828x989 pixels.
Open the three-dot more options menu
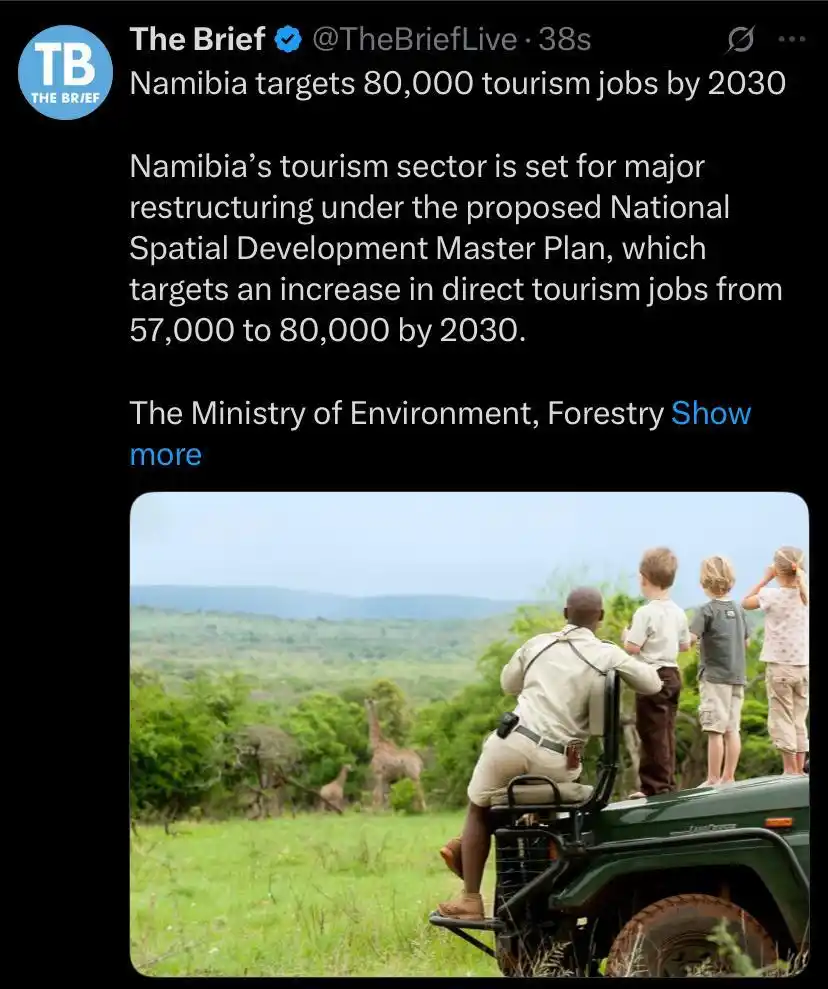(792, 39)
